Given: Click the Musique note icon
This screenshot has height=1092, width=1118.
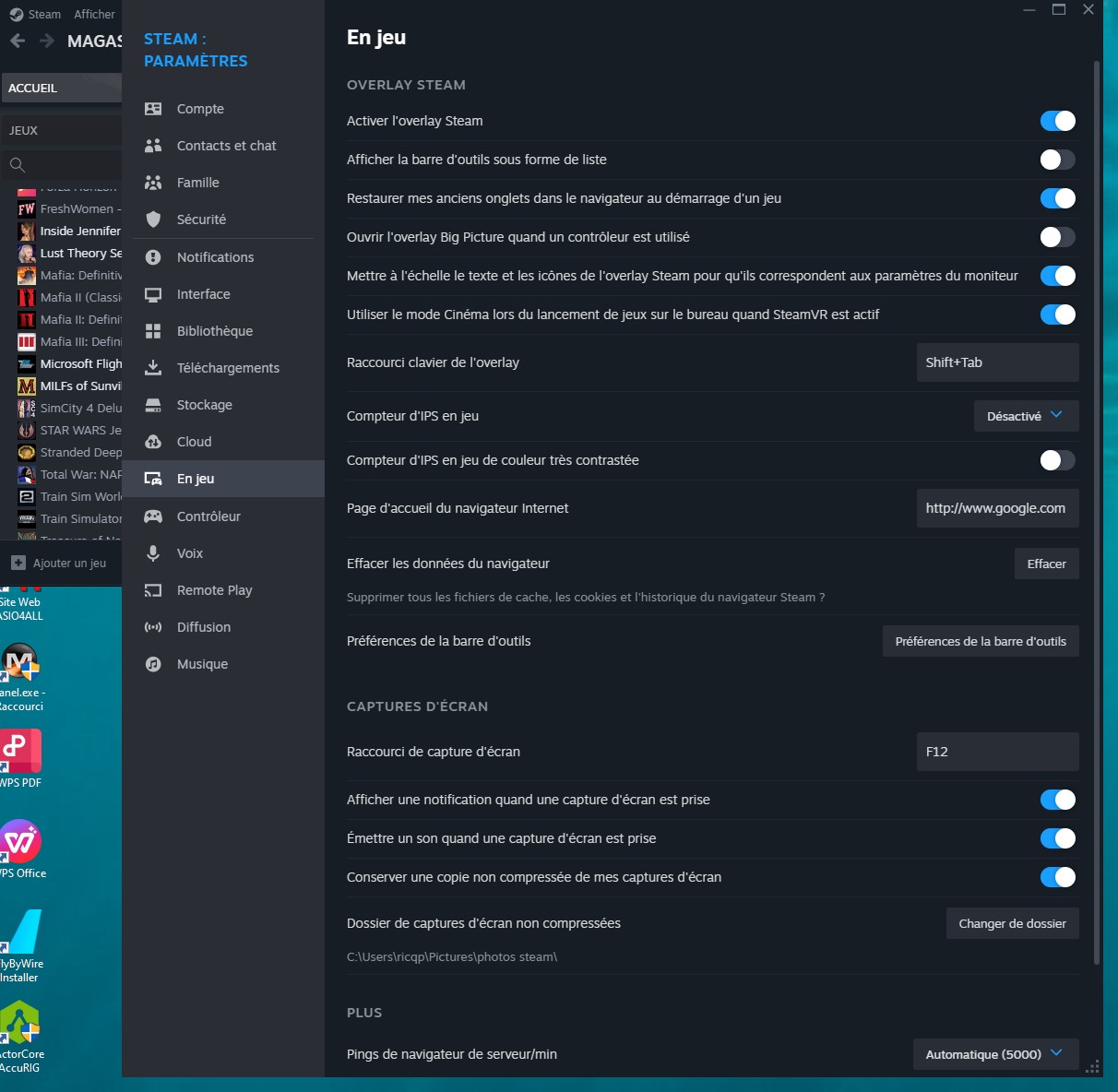Looking at the screenshot, I should (153, 664).
